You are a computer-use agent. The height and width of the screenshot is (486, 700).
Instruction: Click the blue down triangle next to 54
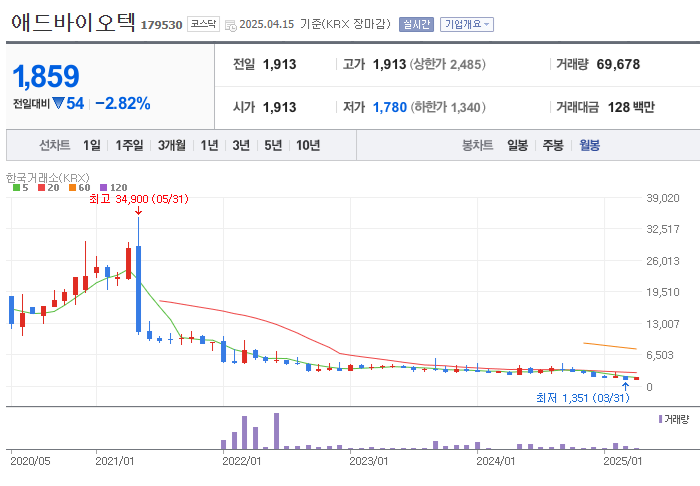58,103
